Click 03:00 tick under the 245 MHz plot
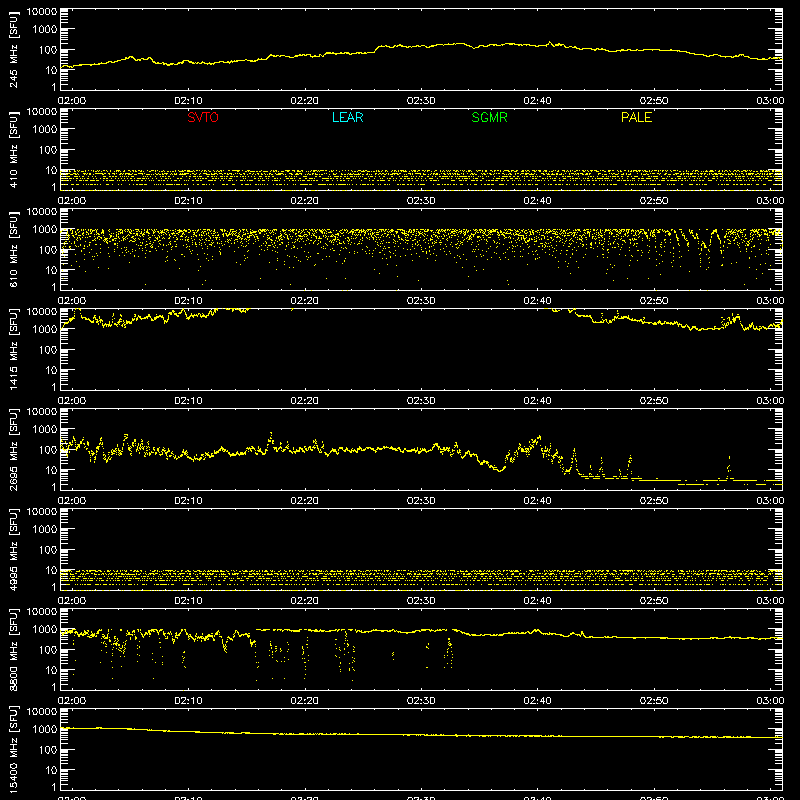 (770, 101)
